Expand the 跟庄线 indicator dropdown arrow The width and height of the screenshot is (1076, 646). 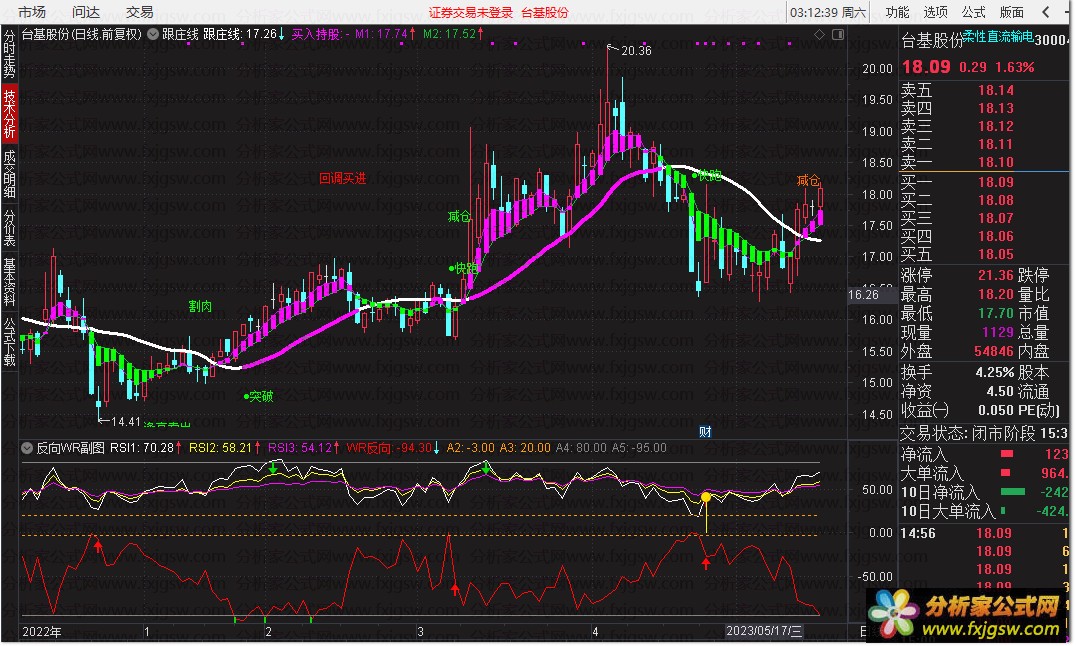(x=153, y=34)
